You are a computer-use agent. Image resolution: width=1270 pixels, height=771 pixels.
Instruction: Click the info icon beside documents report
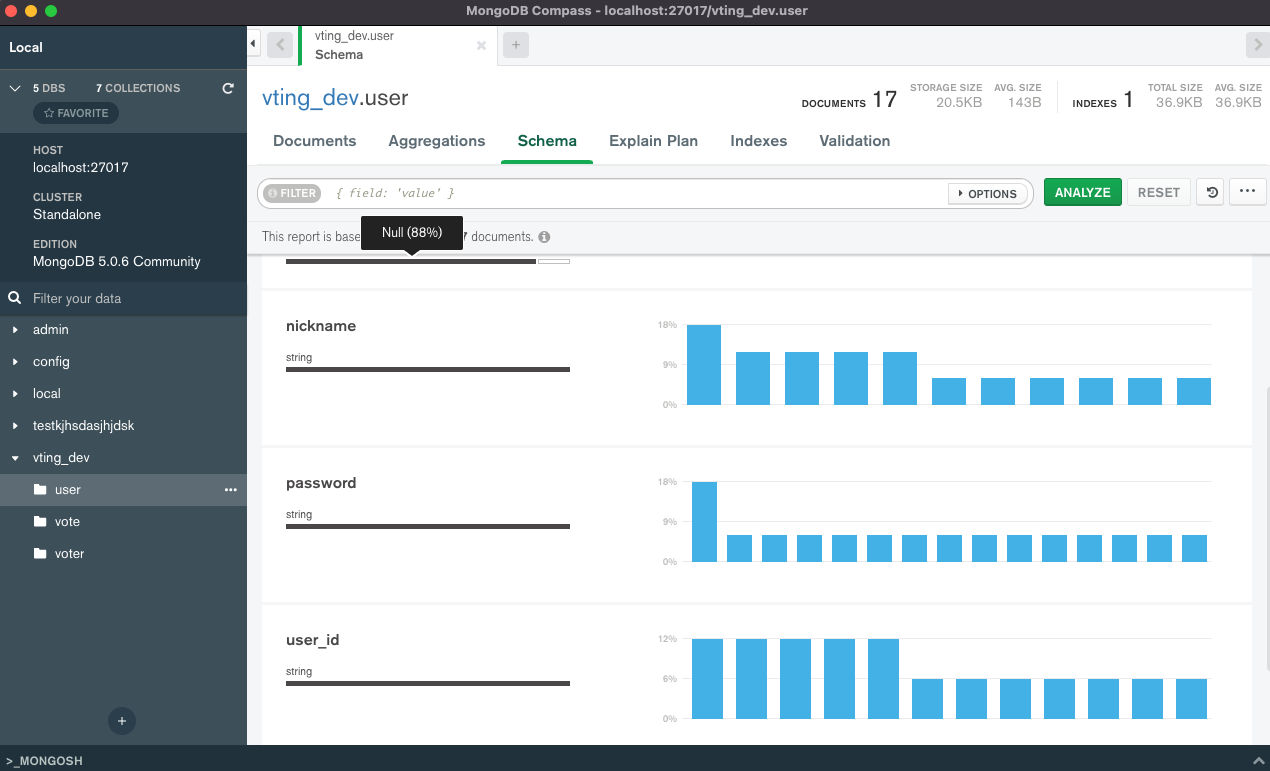coord(544,237)
